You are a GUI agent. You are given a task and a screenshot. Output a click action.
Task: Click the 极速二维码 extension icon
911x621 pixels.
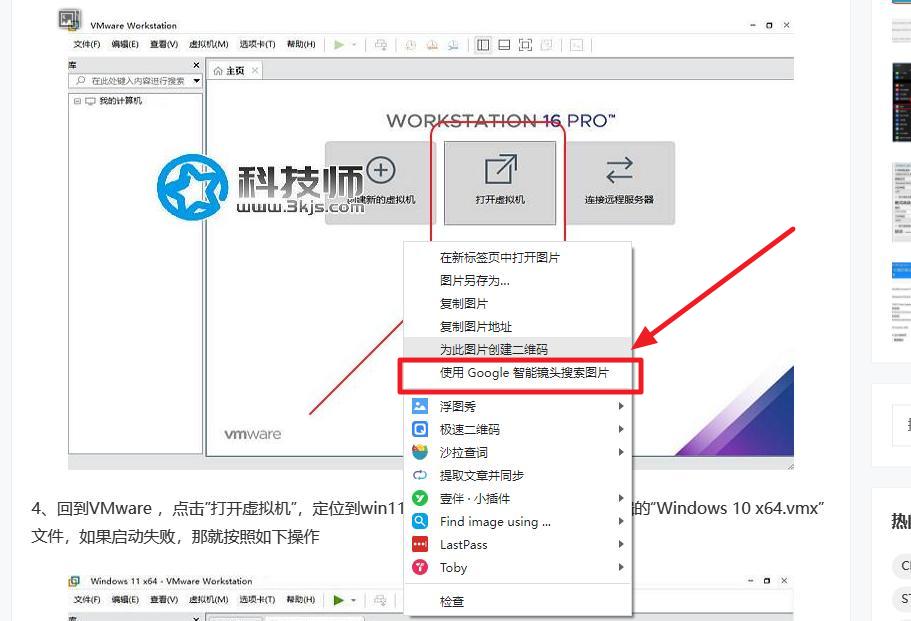pos(419,429)
